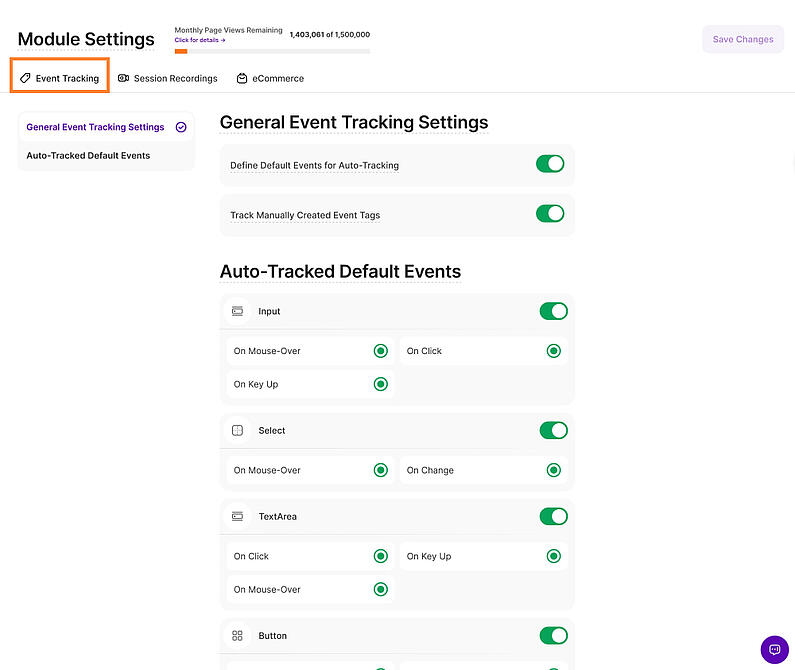Click the Button row label
The height and width of the screenshot is (670, 795).
(272, 636)
